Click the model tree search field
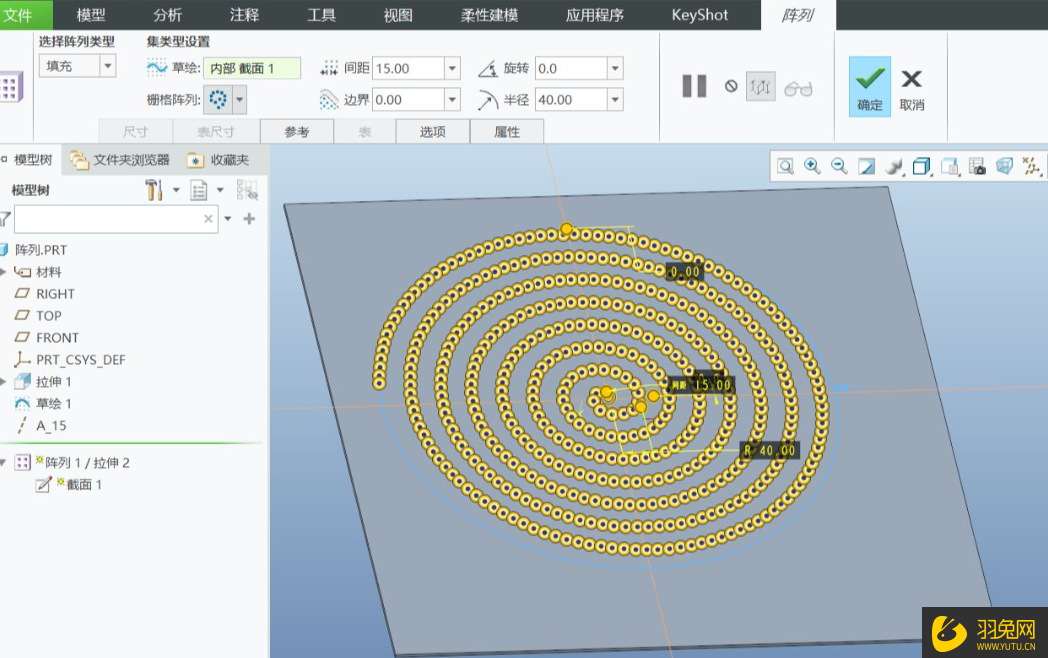Image resolution: width=1048 pixels, height=658 pixels. coord(108,219)
